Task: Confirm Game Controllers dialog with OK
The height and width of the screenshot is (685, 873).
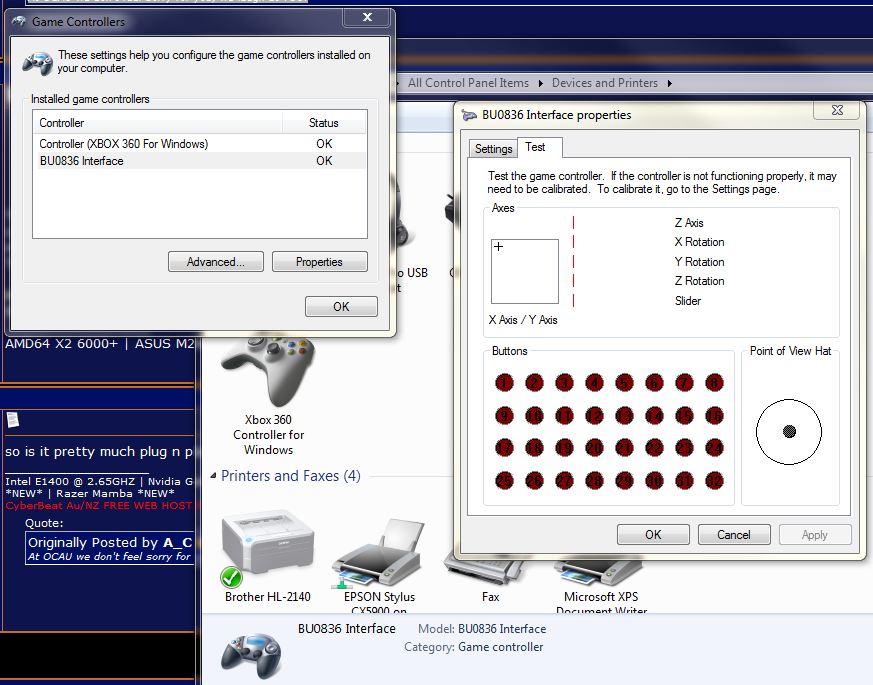Action: click(341, 306)
